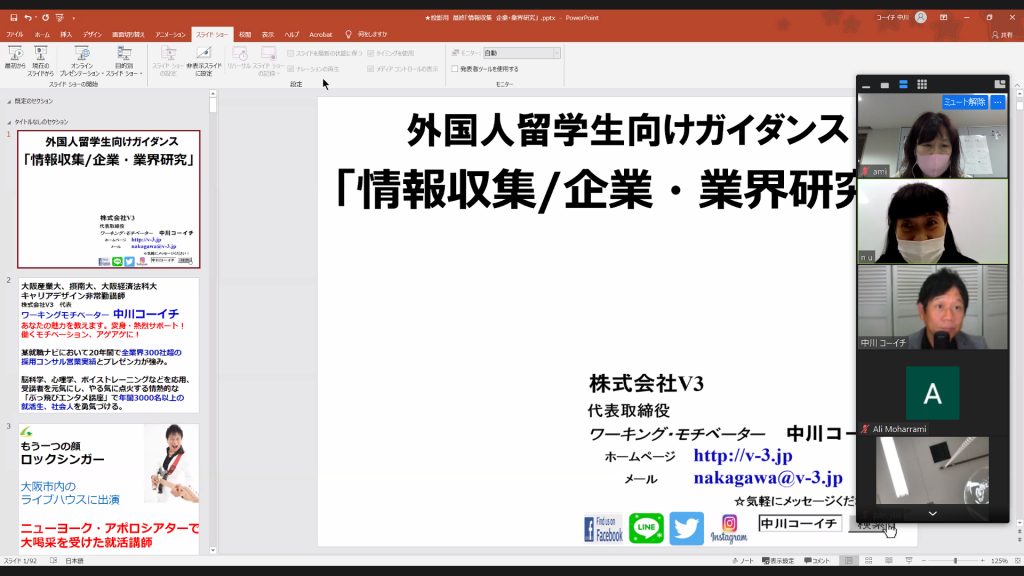Click the ミュート解除 unmute button
Screen dimensions: 1024x576
(964, 102)
